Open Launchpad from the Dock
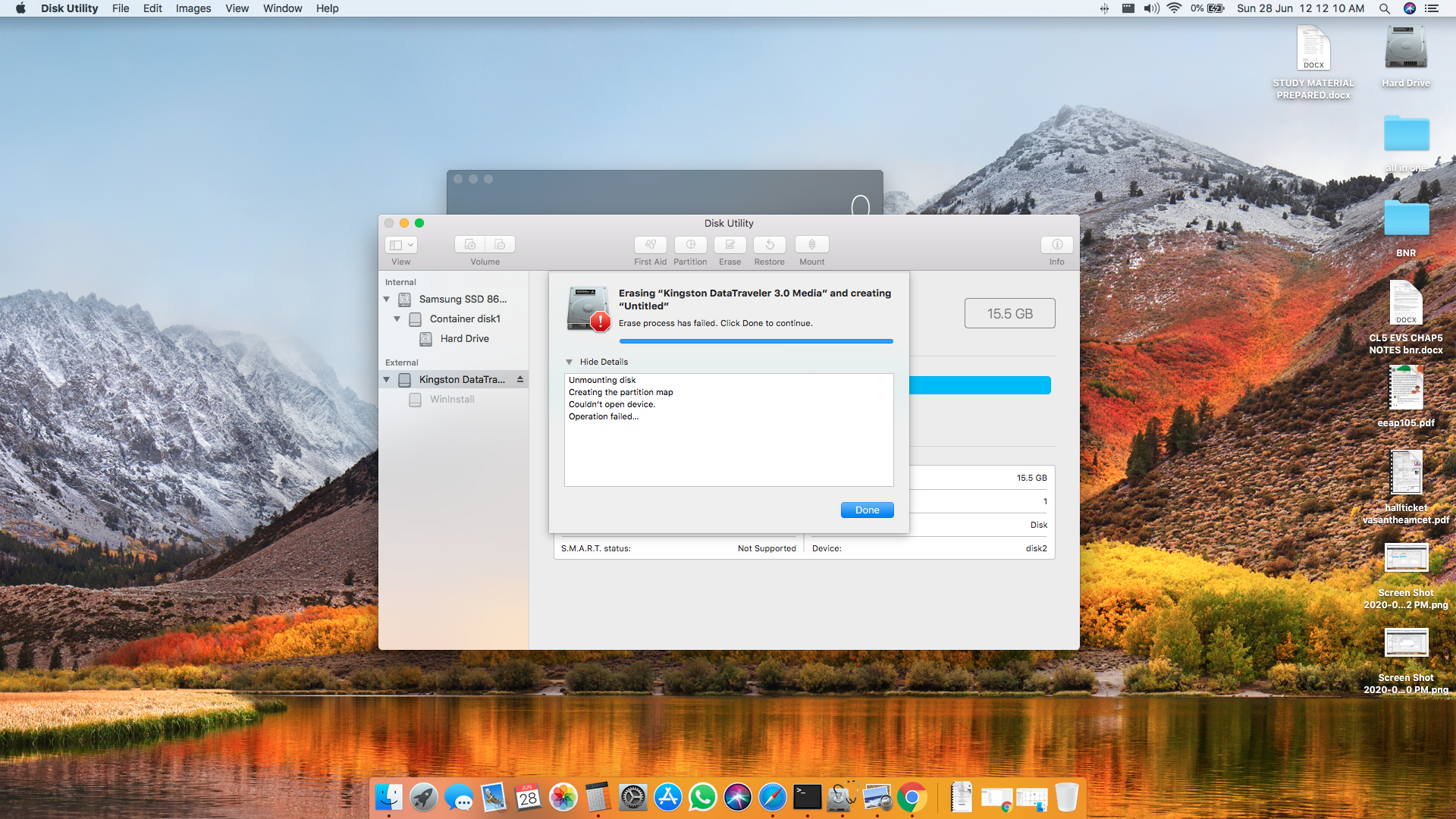This screenshot has width=1456, height=819. tap(424, 797)
